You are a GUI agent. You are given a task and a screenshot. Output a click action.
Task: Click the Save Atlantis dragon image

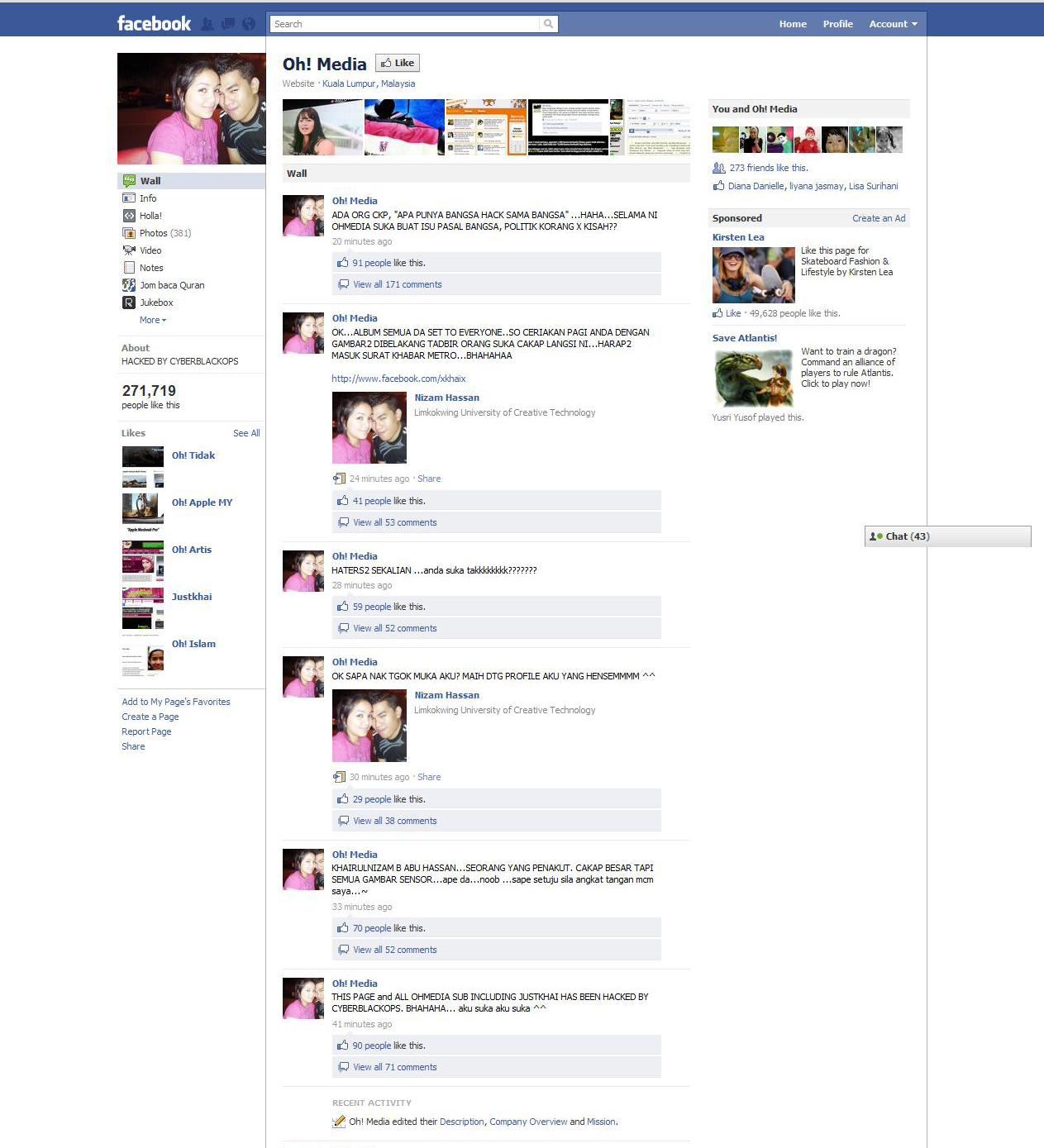(x=754, y=378)
